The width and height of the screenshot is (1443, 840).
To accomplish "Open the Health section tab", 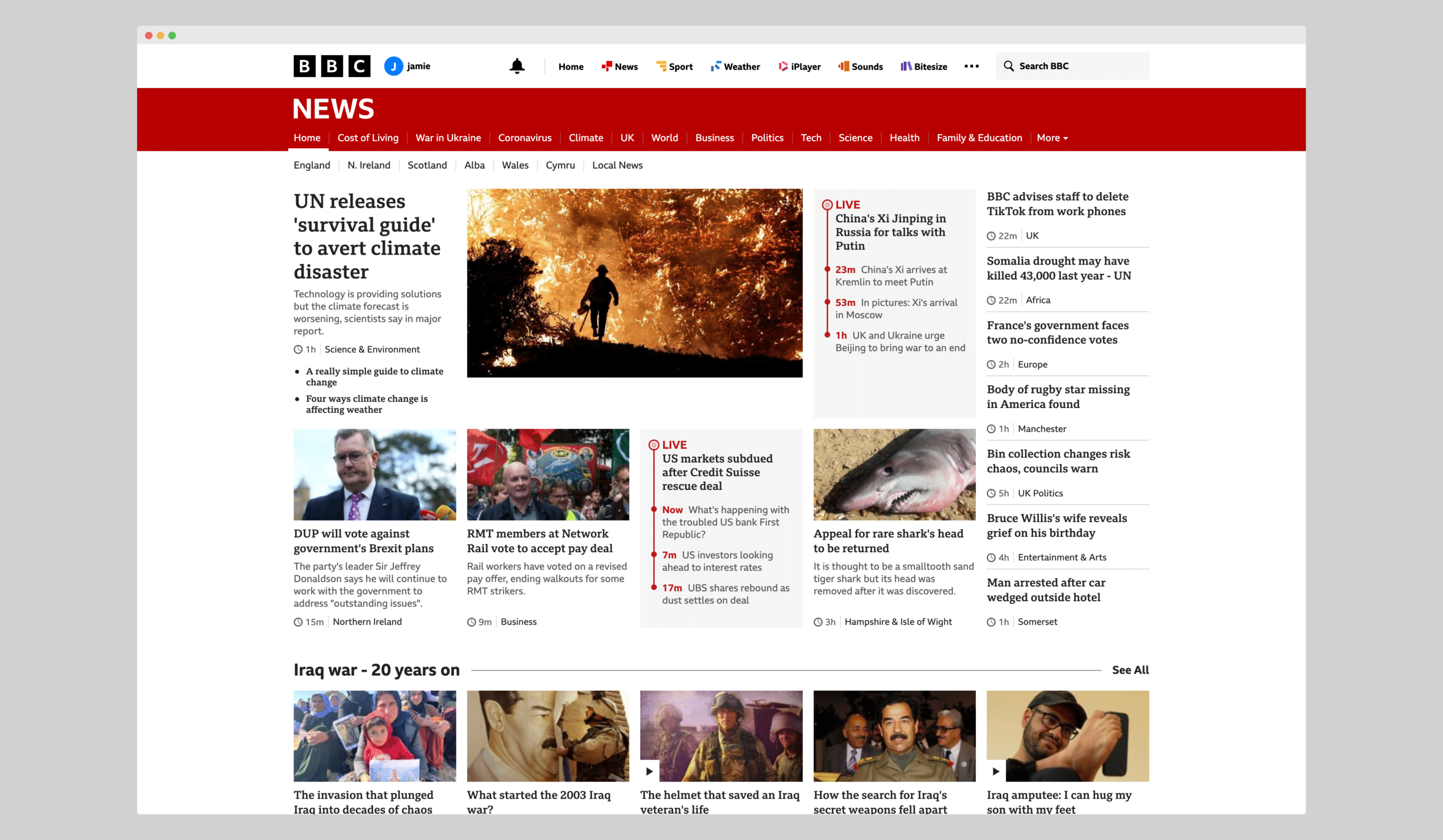I will coord(904,138).
